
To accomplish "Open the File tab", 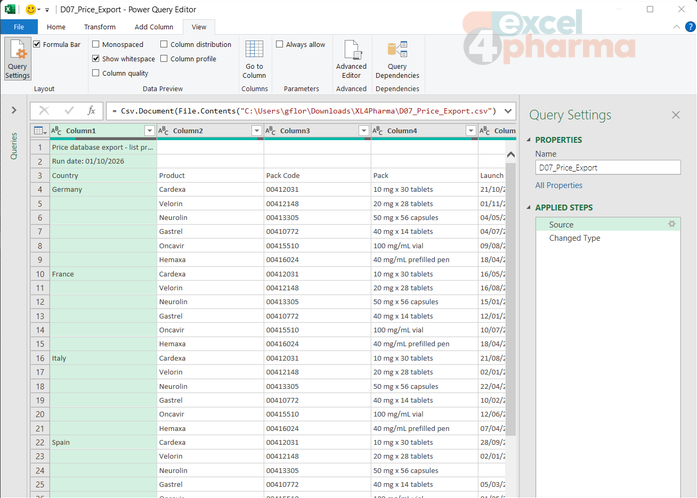I will [19, 27].
